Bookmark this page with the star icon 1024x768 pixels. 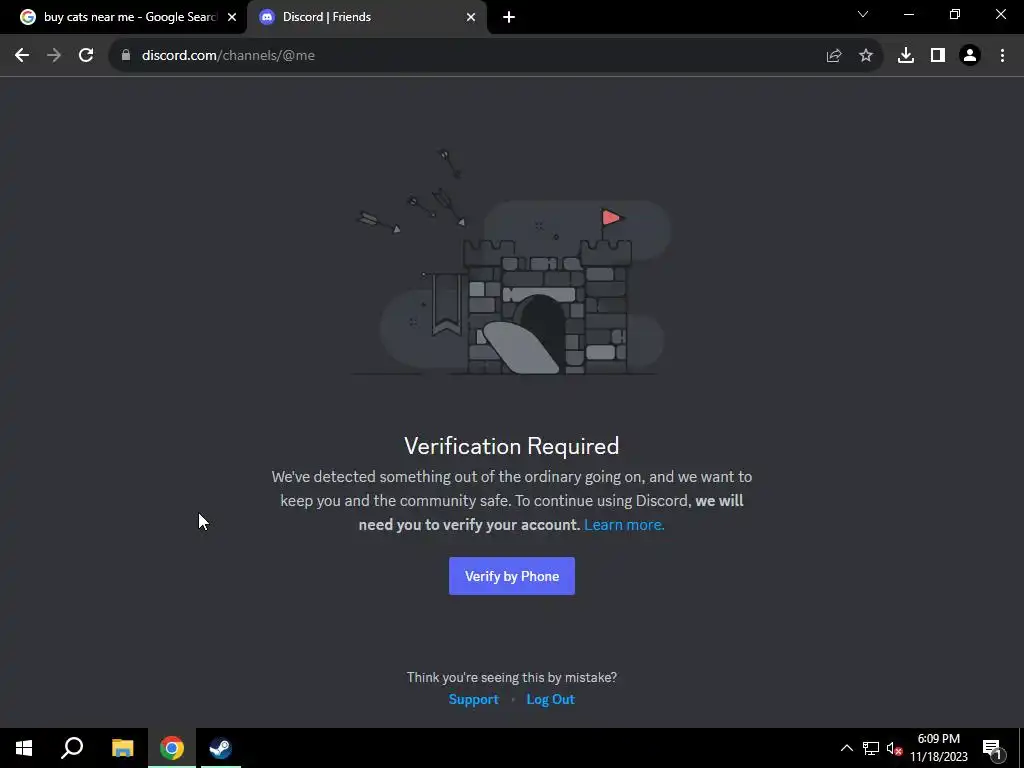tap(866, 56)
